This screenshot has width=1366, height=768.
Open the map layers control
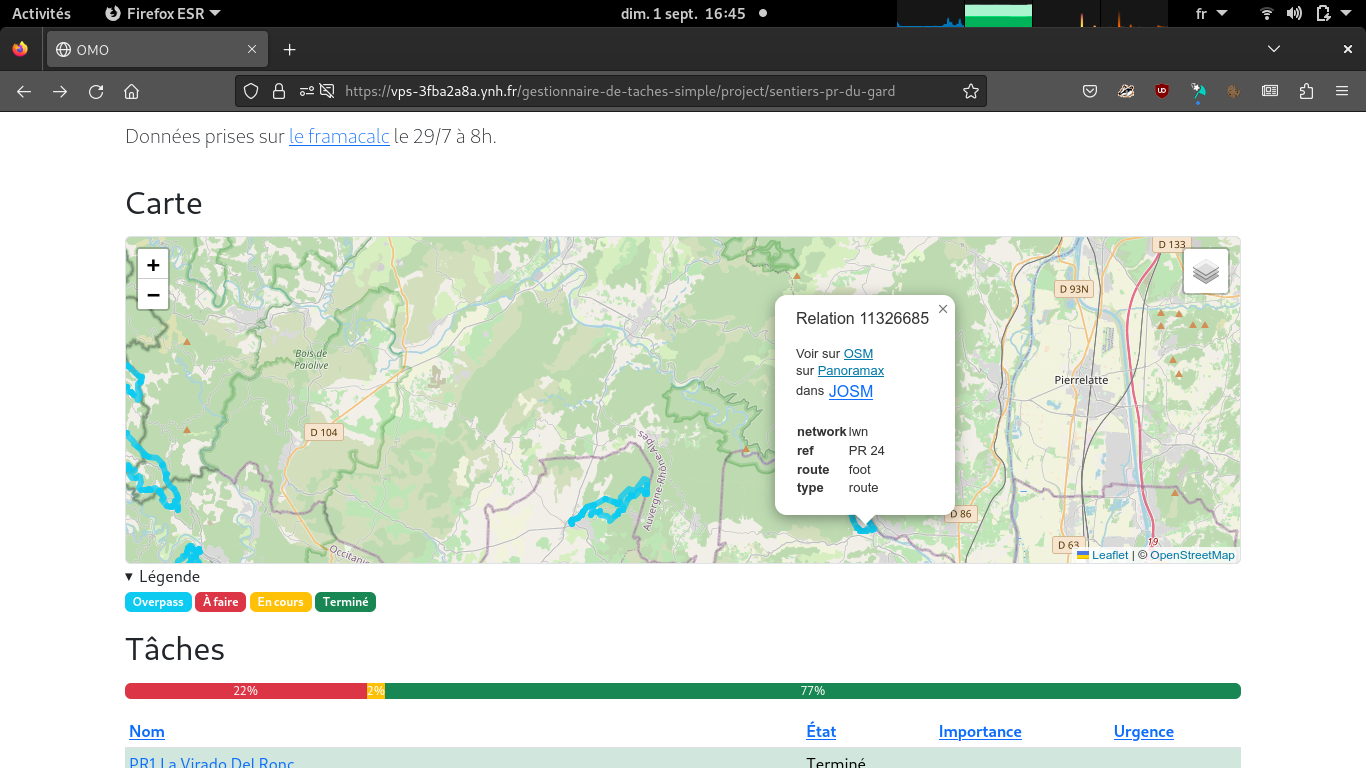pos(1205,271)
